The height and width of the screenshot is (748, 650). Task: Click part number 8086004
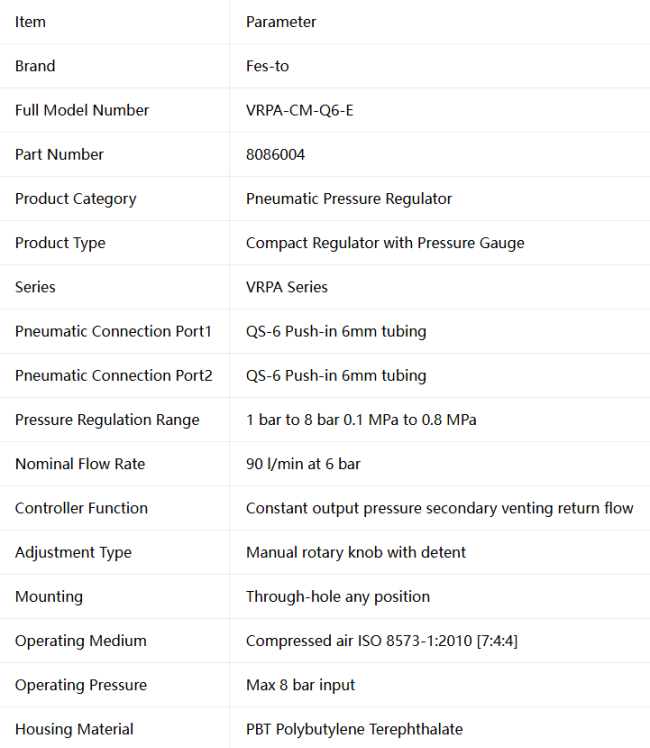click(x=275, y=155)
